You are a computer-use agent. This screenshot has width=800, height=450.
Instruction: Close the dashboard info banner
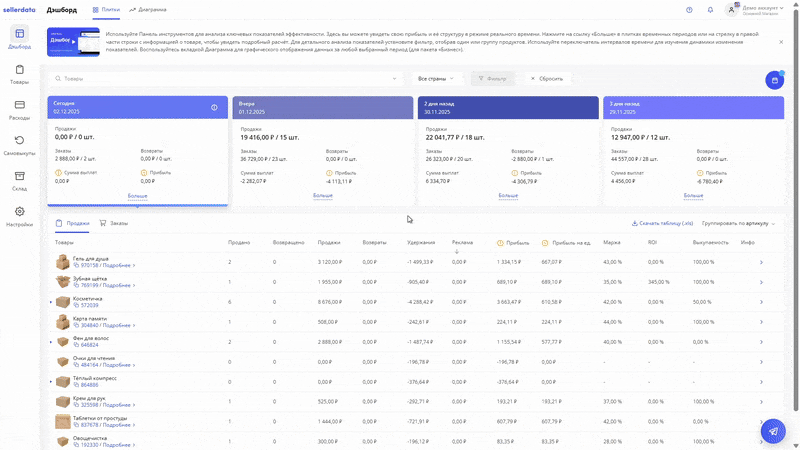[781, 42]
